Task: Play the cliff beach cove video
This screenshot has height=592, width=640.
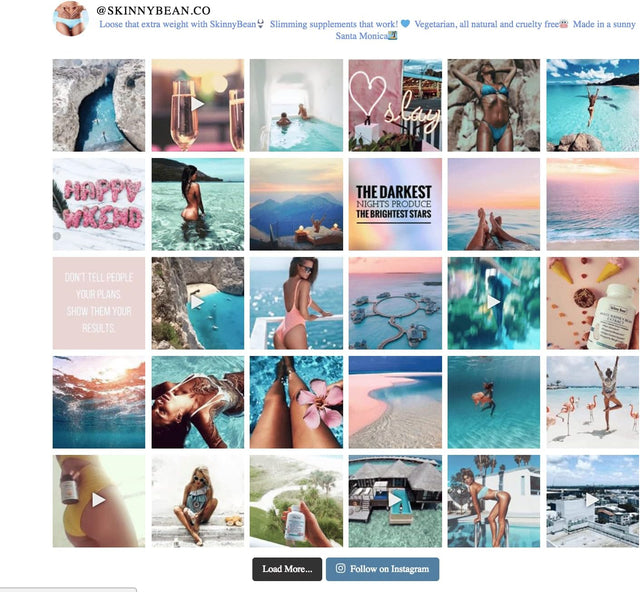Action: 198,303
